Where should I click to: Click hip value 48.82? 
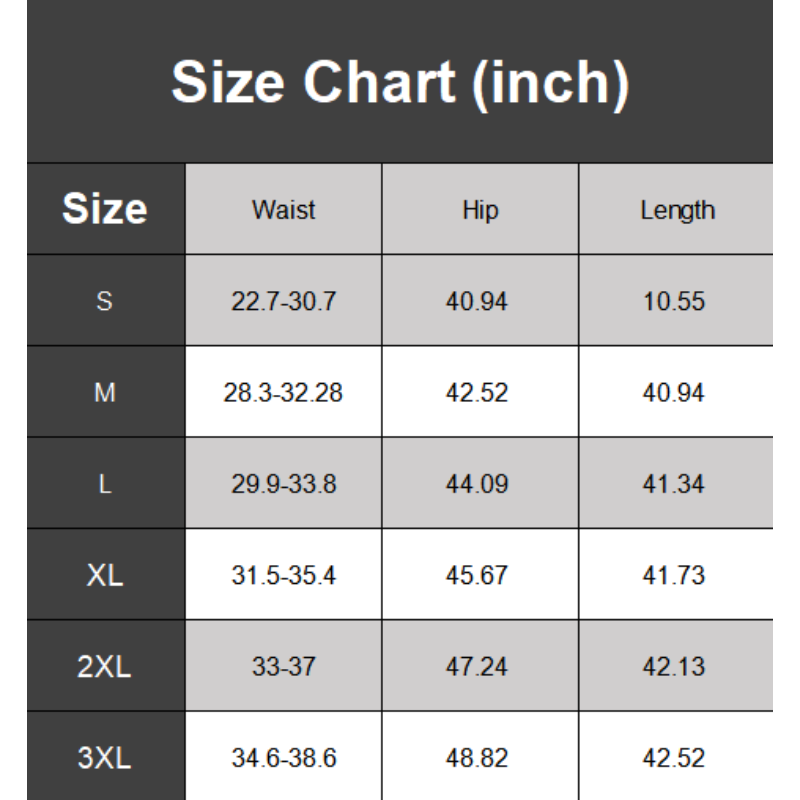click(x=477, y=758)
